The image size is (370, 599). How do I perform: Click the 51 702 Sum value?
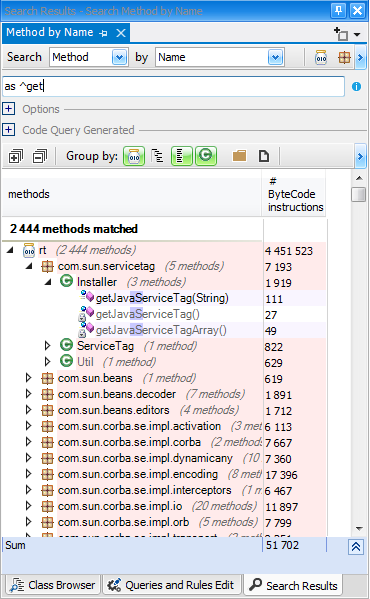coord(282,546)
